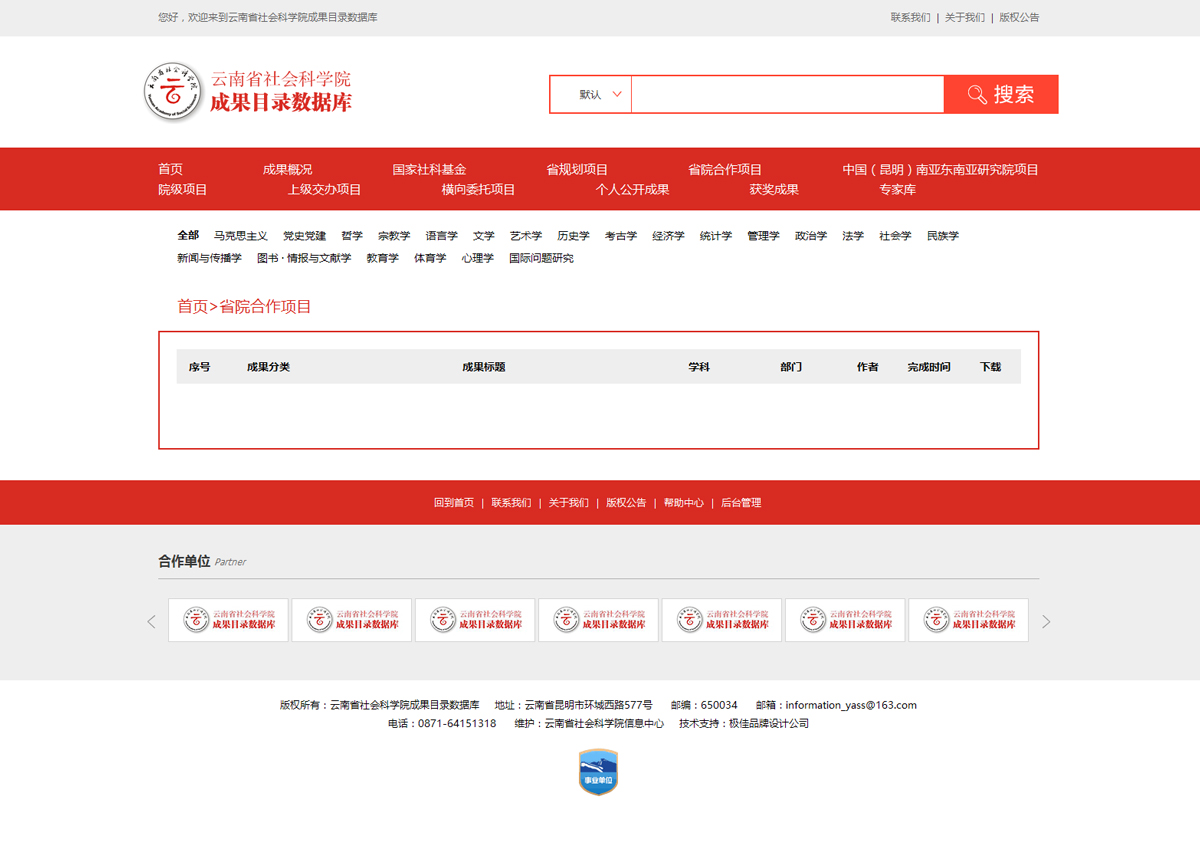Open the 省院合作项目 navigation item
This screenshot has height=844, width=1200.
click(x=725, y=169)
